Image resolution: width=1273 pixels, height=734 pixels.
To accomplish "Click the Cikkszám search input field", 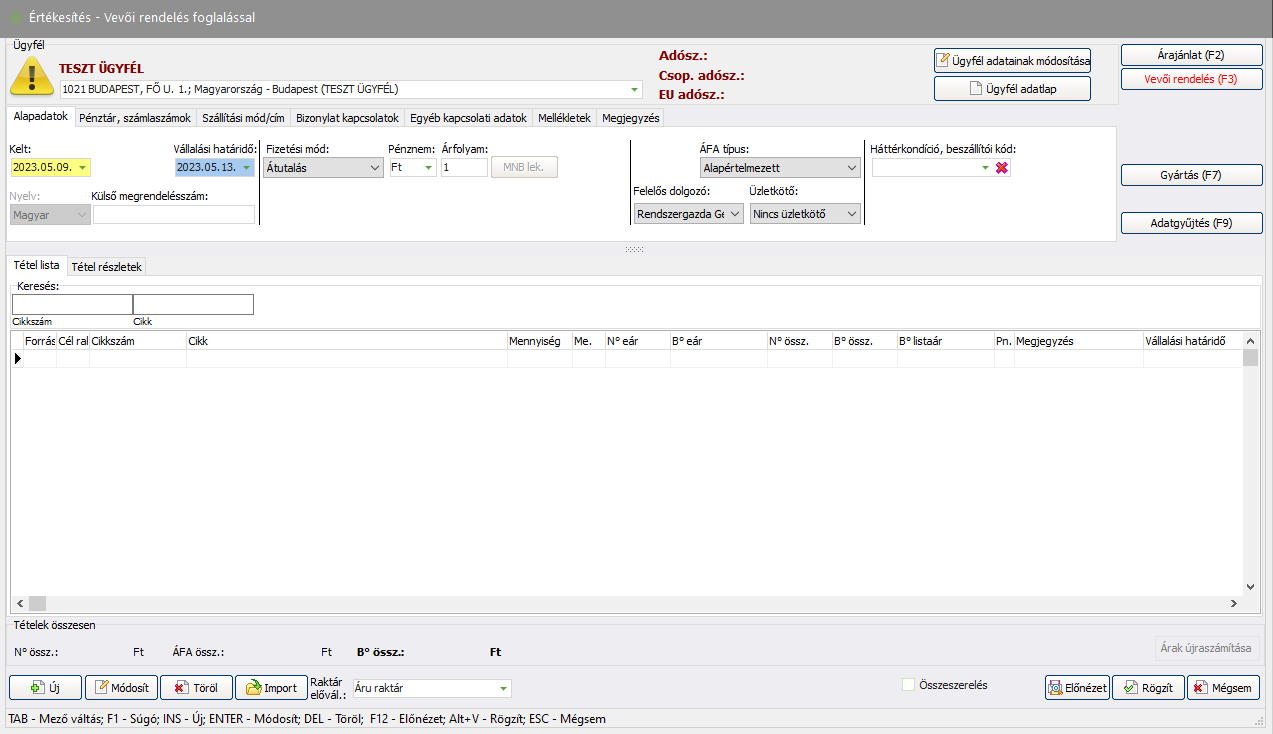I will click(72, 305).
